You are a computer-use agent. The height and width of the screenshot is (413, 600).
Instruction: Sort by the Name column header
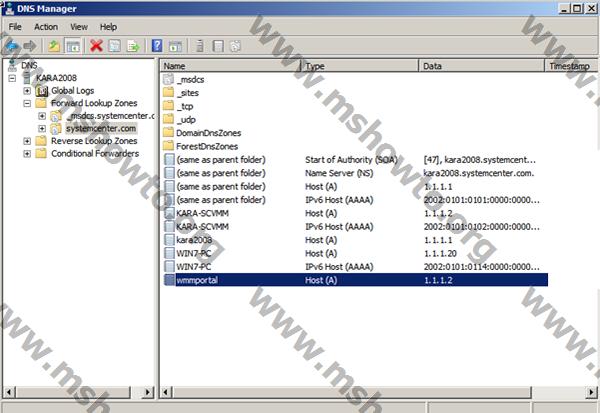230,66
